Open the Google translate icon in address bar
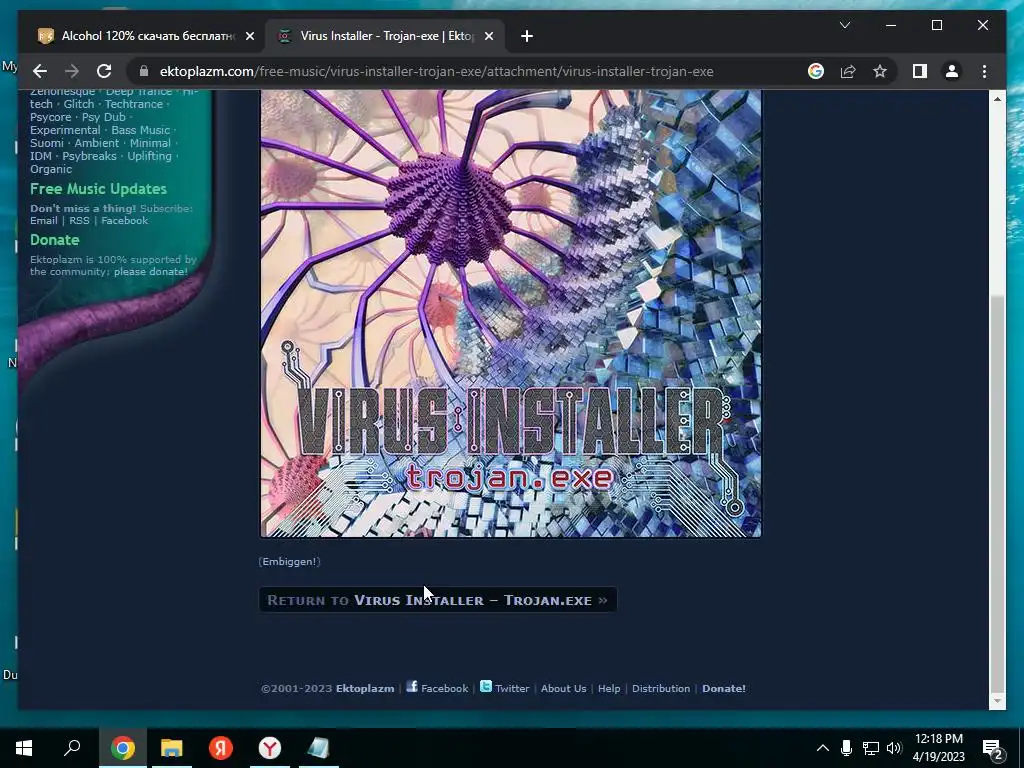Image resolution: width=1024 pixels, height=768 pixels. 816,71
